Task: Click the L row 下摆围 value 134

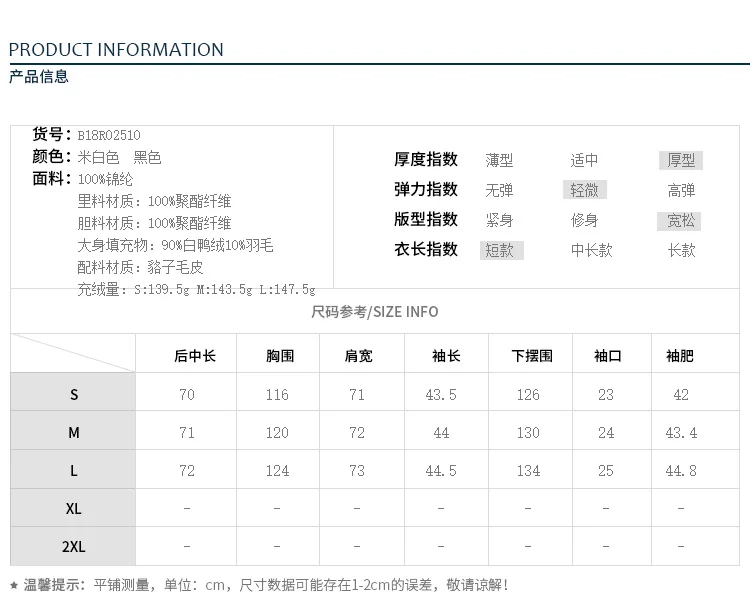Action: 528,471
